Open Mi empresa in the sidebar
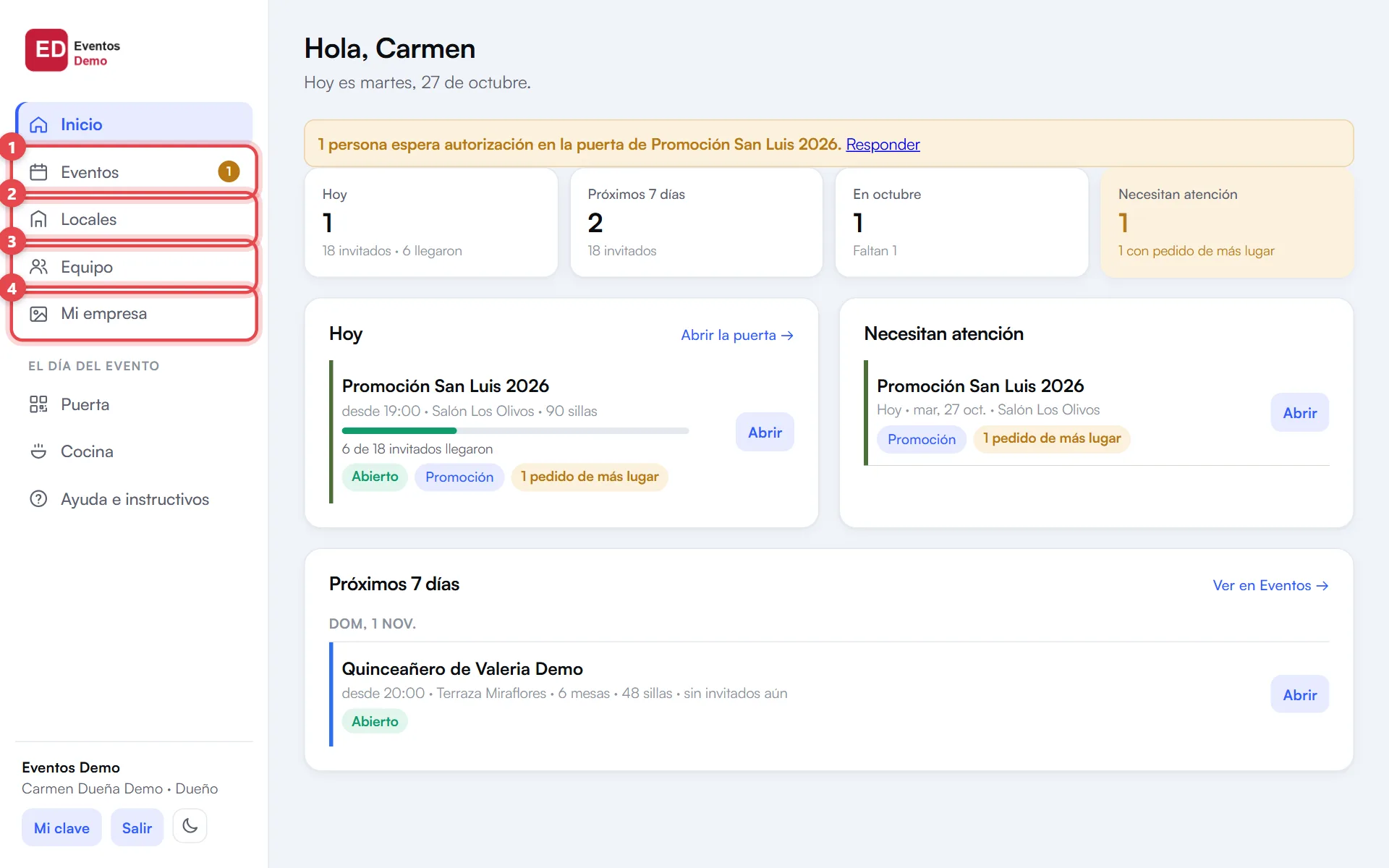The image size is (1389, 868). 135,314
